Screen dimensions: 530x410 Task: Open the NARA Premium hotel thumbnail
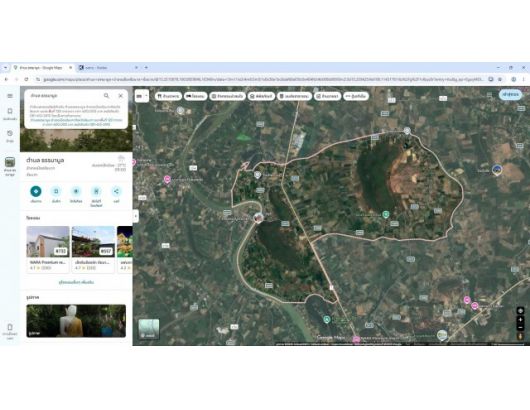click(48, 242)
